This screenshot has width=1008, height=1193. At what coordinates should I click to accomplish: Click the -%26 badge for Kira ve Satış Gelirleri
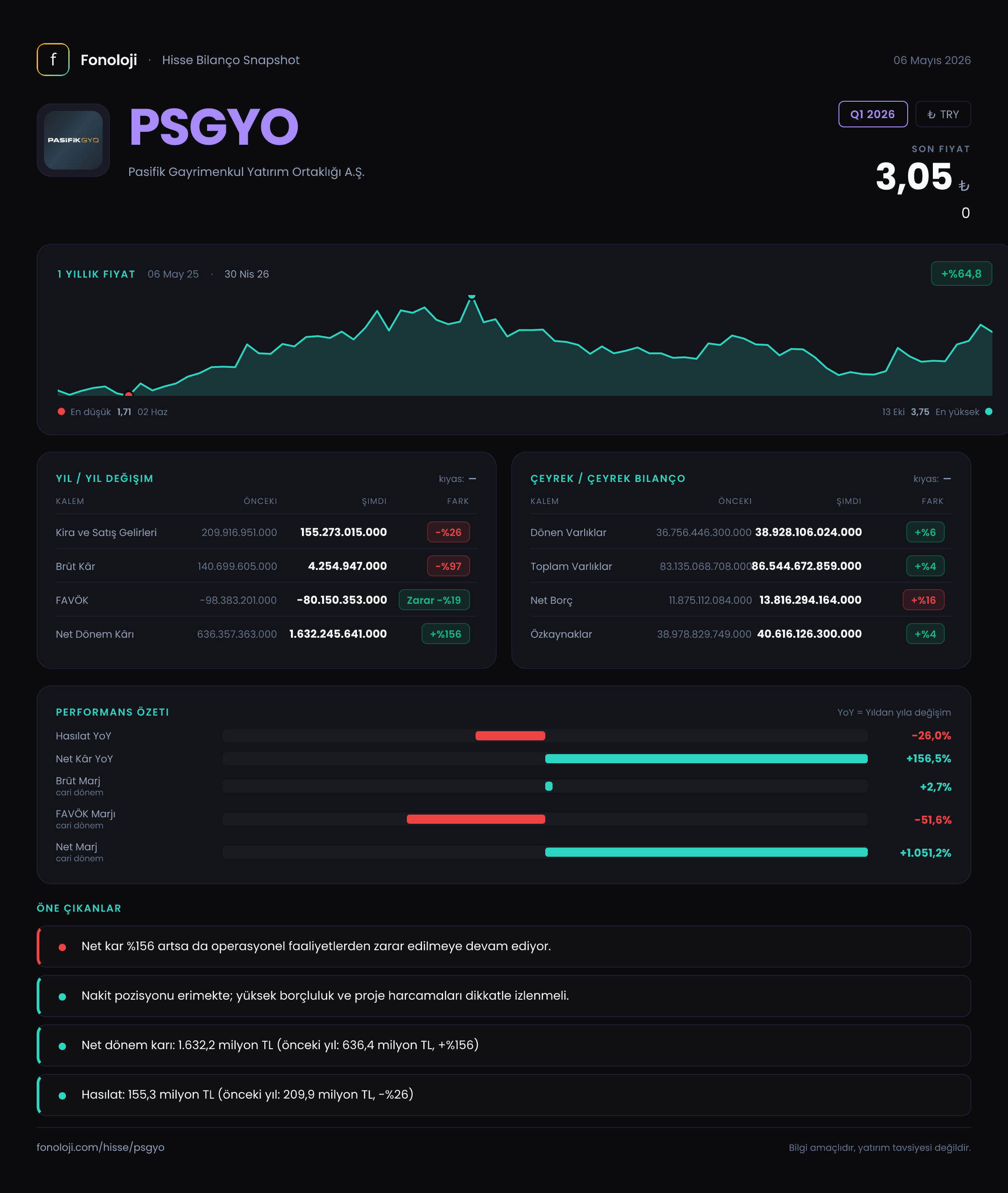click(448, 532)
